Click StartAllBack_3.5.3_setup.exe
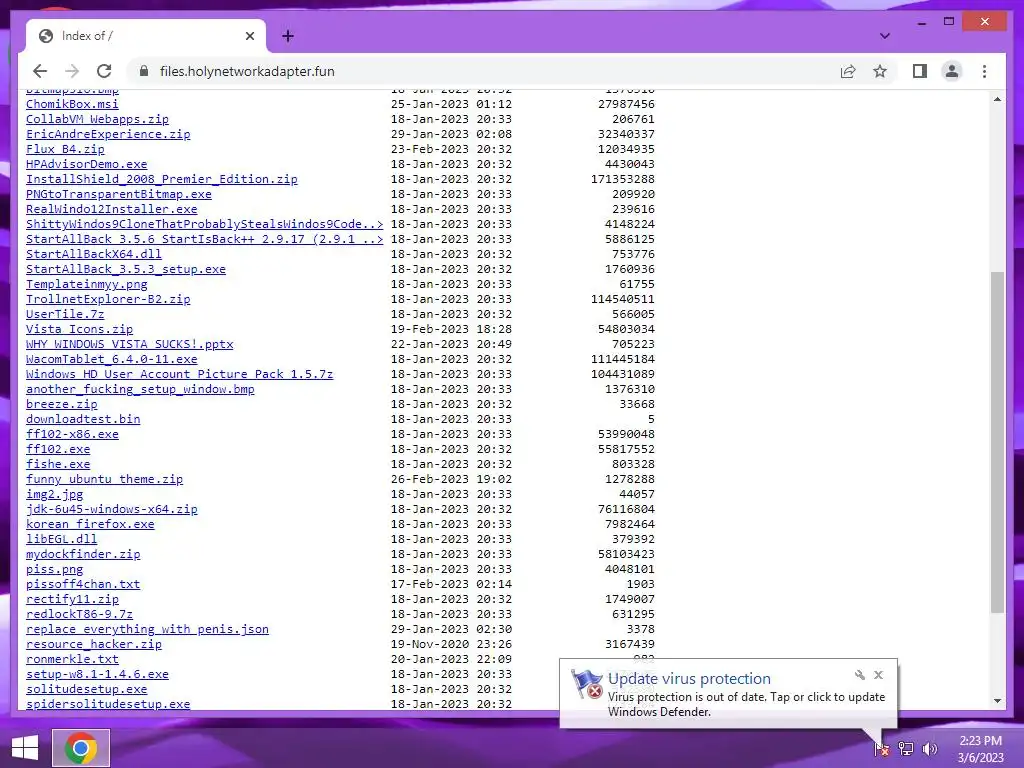This screenshot has height=768, width=1024. [x=125, y=269]
